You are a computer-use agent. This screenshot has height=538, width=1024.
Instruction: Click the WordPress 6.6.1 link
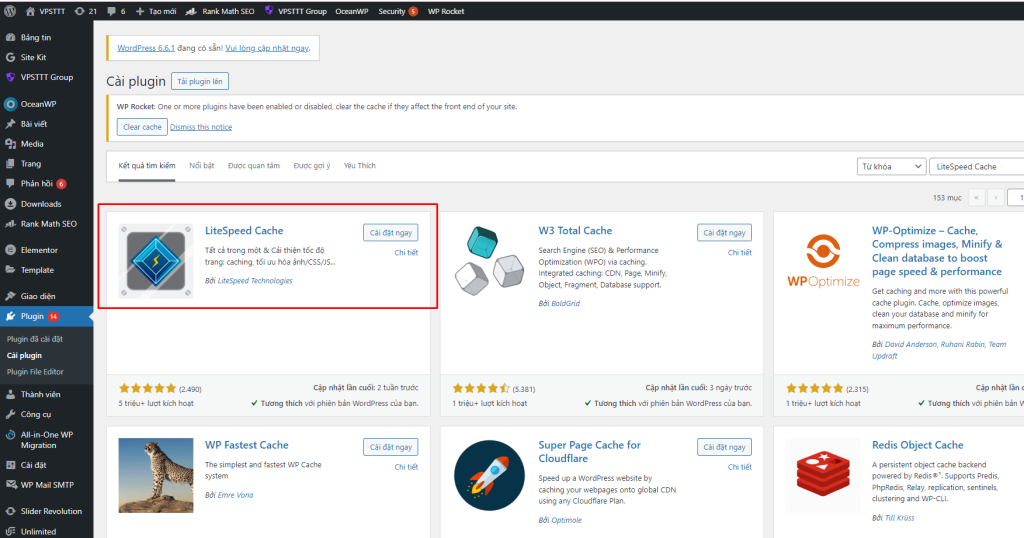(146, 48)
